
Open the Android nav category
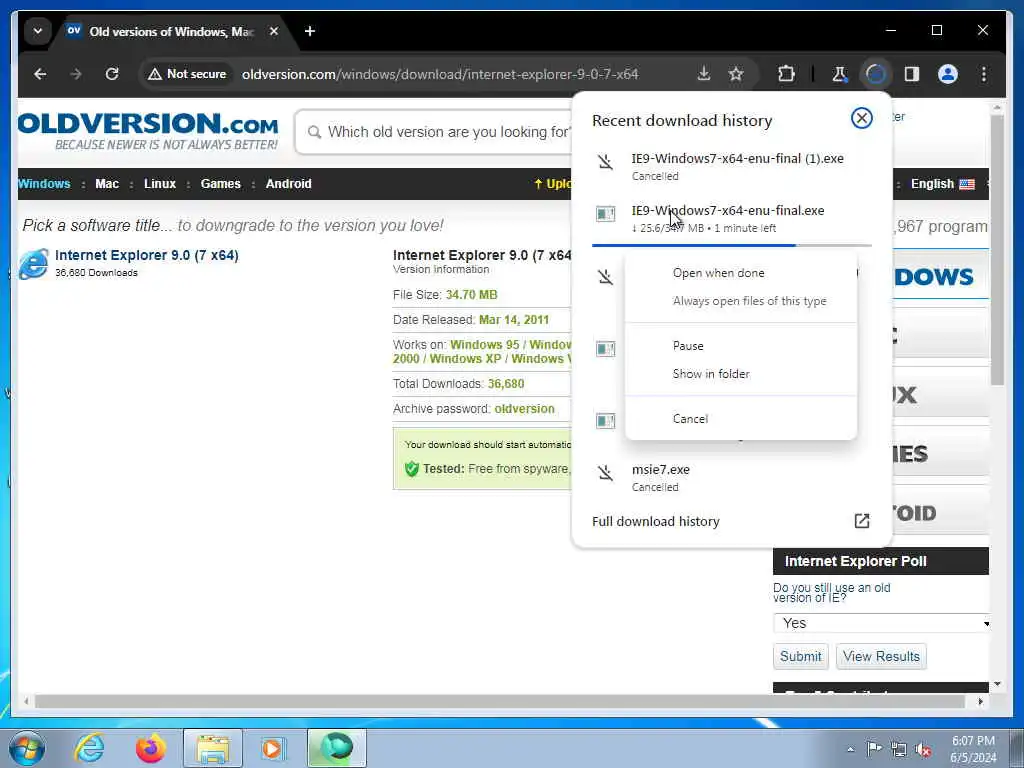tap(289, 184)
